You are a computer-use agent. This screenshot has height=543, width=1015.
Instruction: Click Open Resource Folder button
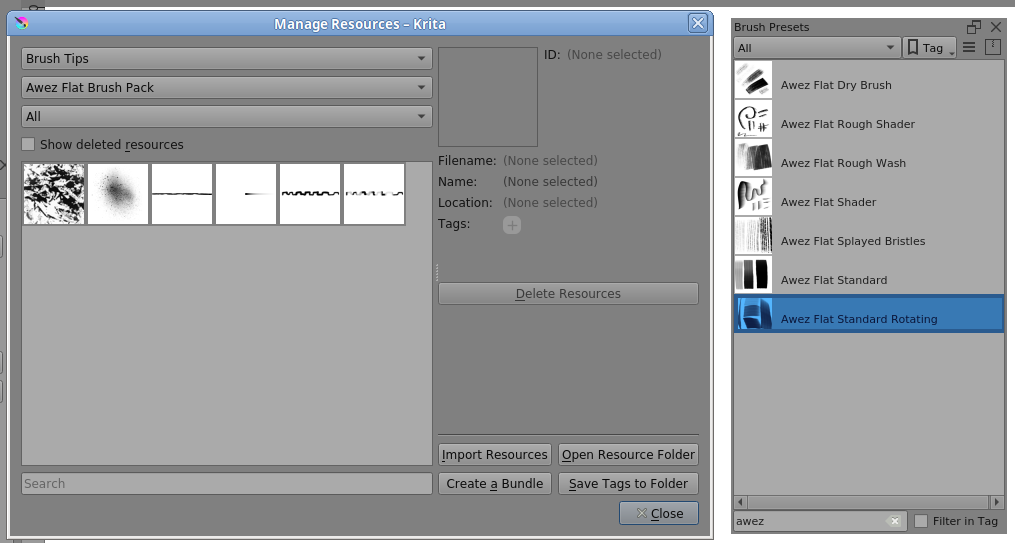(629, 454)
